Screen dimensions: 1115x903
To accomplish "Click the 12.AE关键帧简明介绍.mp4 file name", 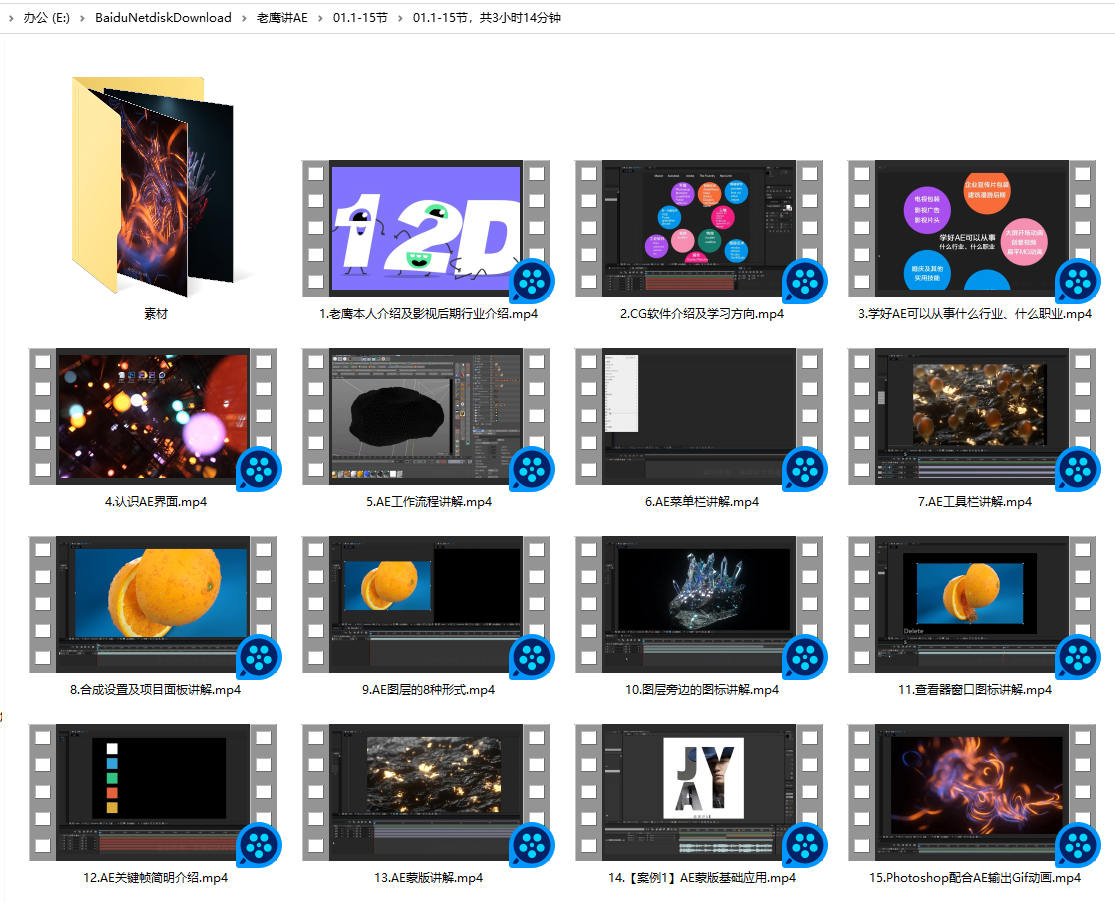I will click(x=155, y=878).
